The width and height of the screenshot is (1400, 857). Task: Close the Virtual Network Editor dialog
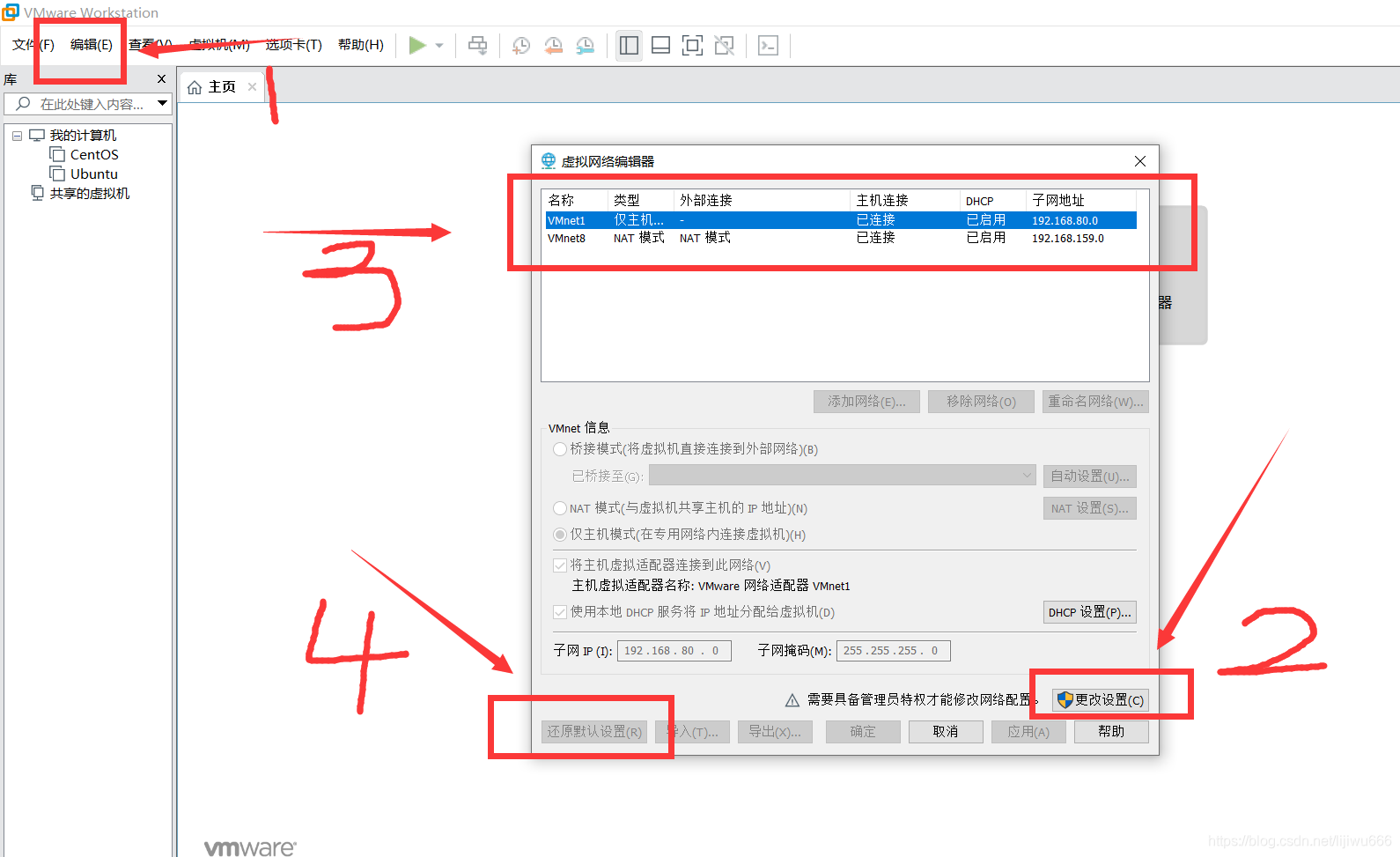(x=1140, y=161)
